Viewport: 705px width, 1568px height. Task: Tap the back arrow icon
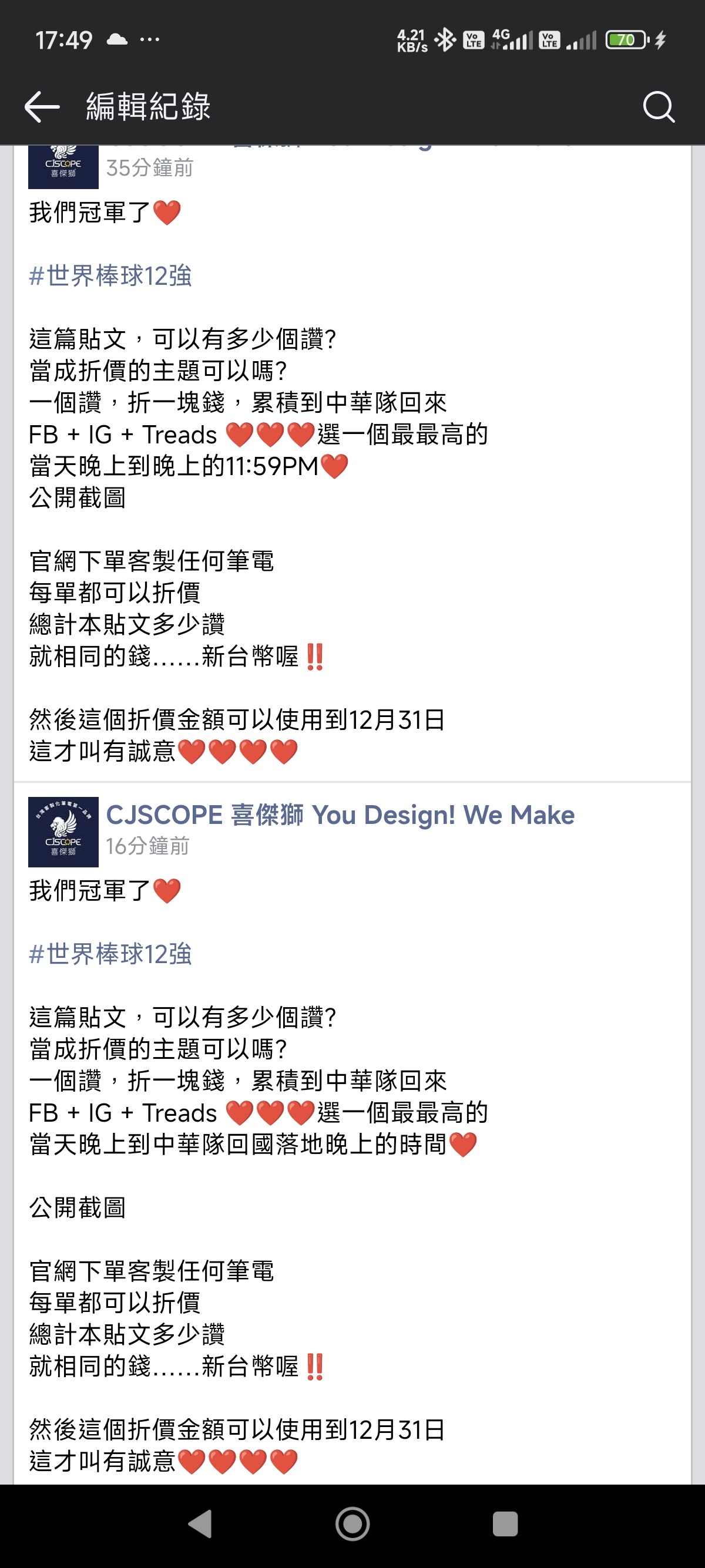pos(42,107)
